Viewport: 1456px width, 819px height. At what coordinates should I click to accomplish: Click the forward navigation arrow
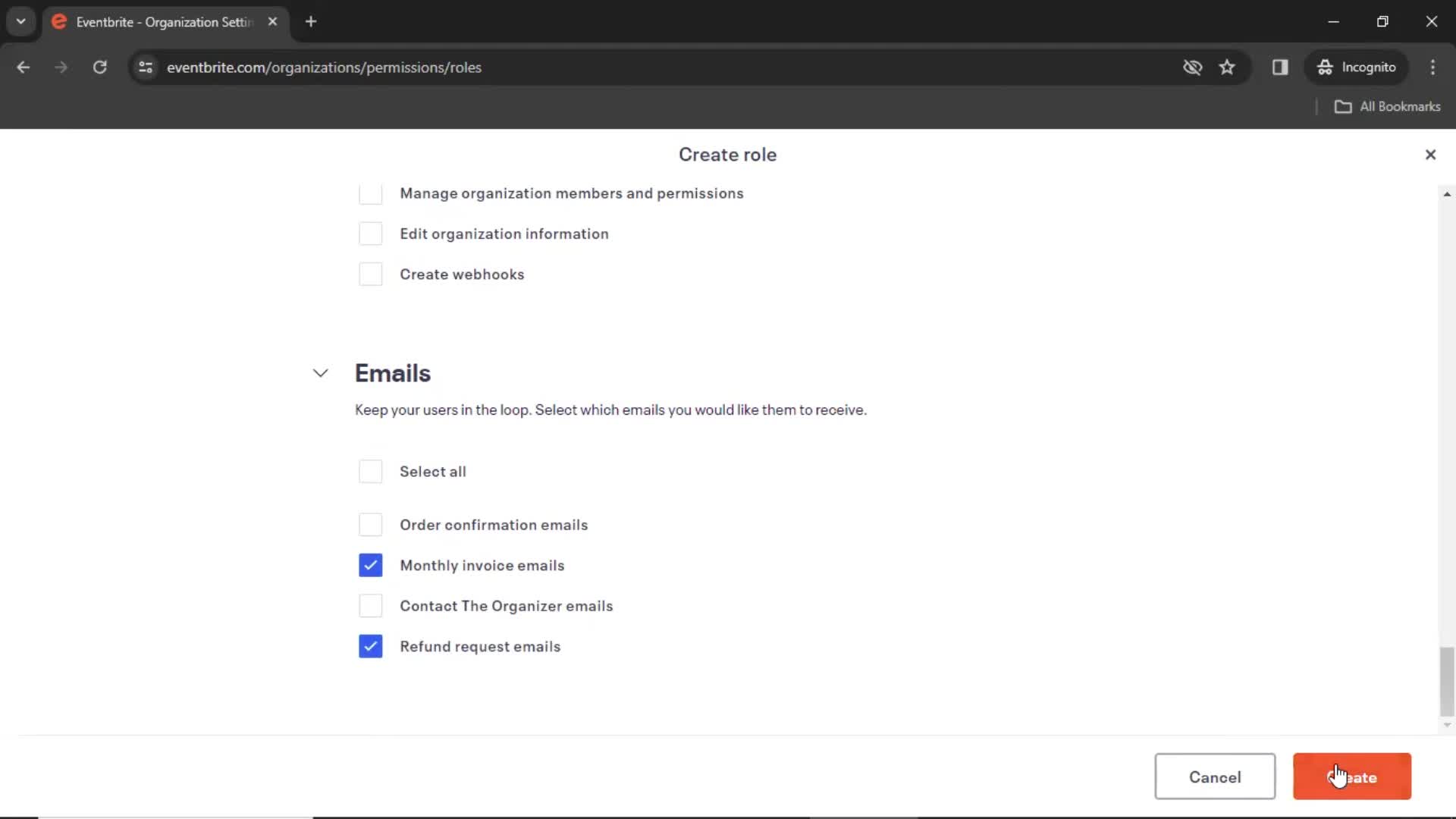61,67
